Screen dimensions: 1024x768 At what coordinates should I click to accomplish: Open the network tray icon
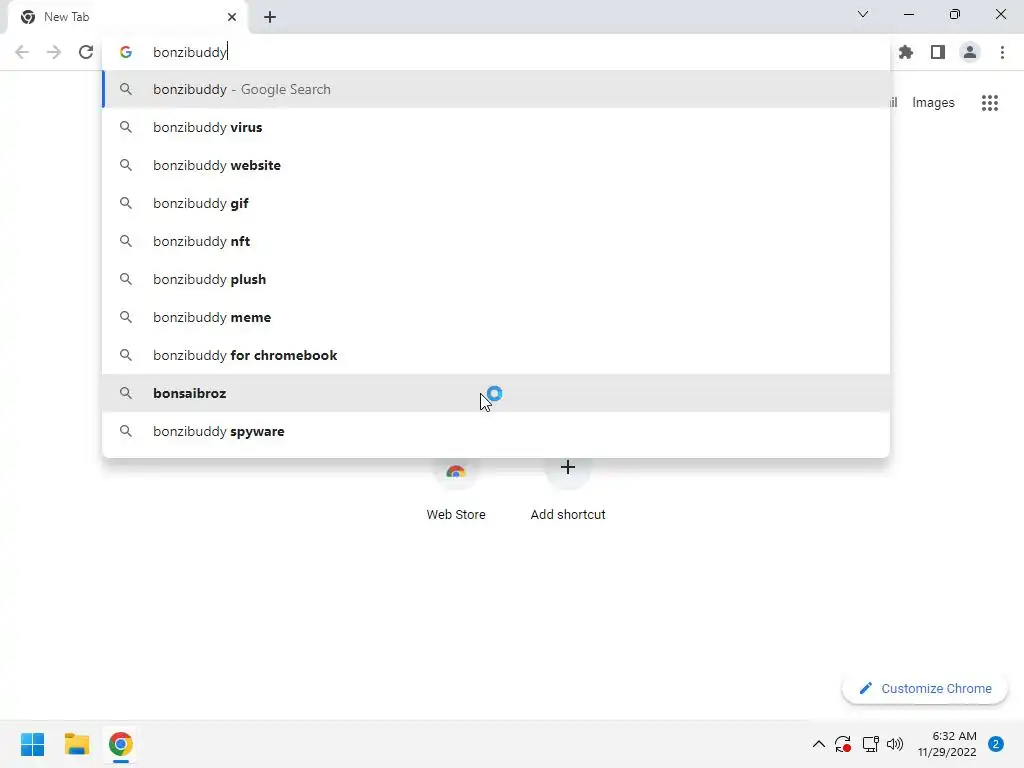click(870, 744)
